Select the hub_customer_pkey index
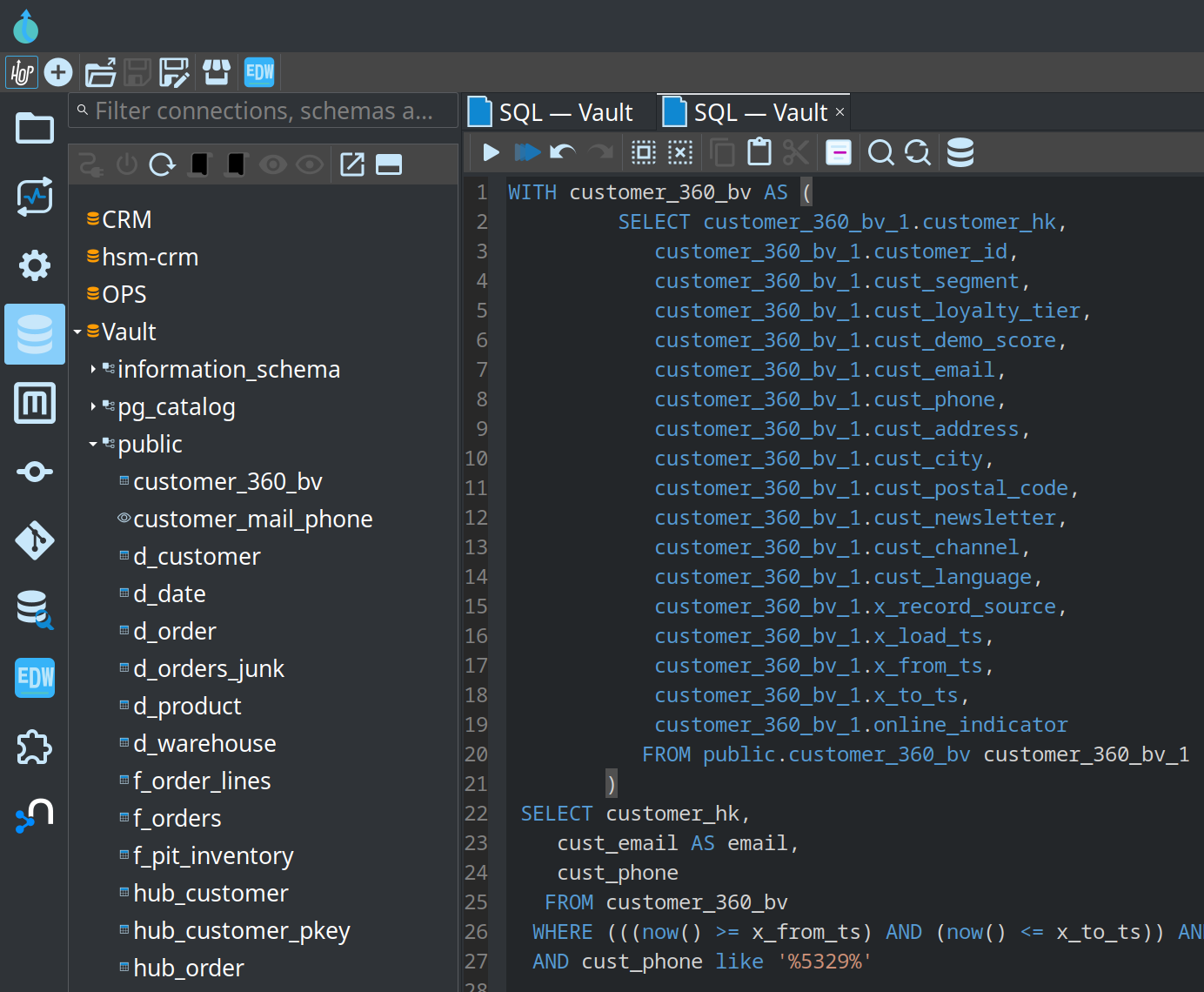1204x992 pixels. [242, 930]
